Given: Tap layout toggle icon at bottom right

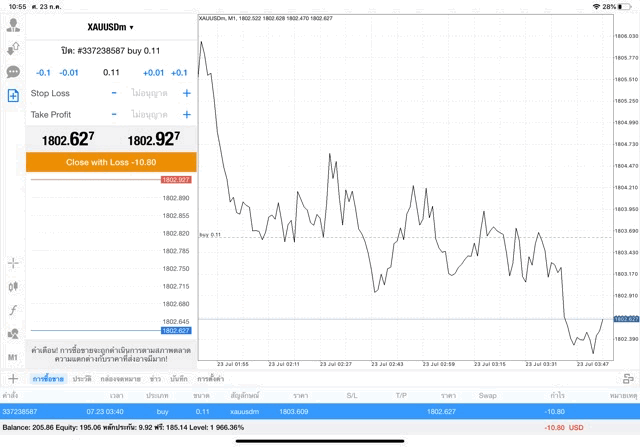Looking at the screenshot, I should [628, 379].
